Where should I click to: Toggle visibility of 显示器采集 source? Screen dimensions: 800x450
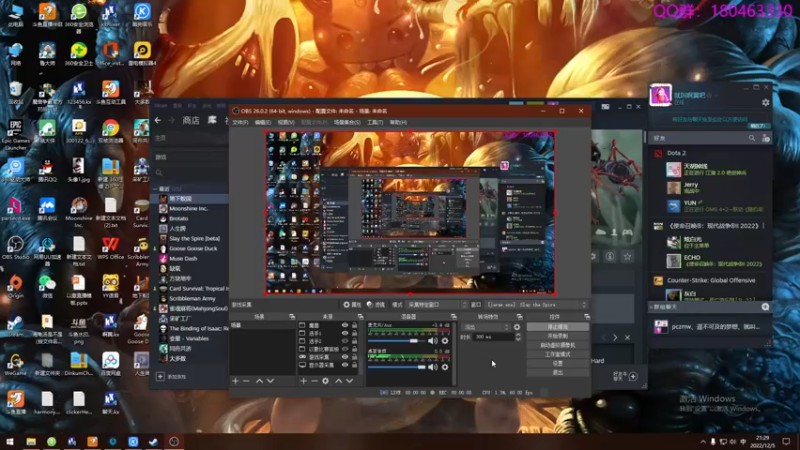click(345, 365)
